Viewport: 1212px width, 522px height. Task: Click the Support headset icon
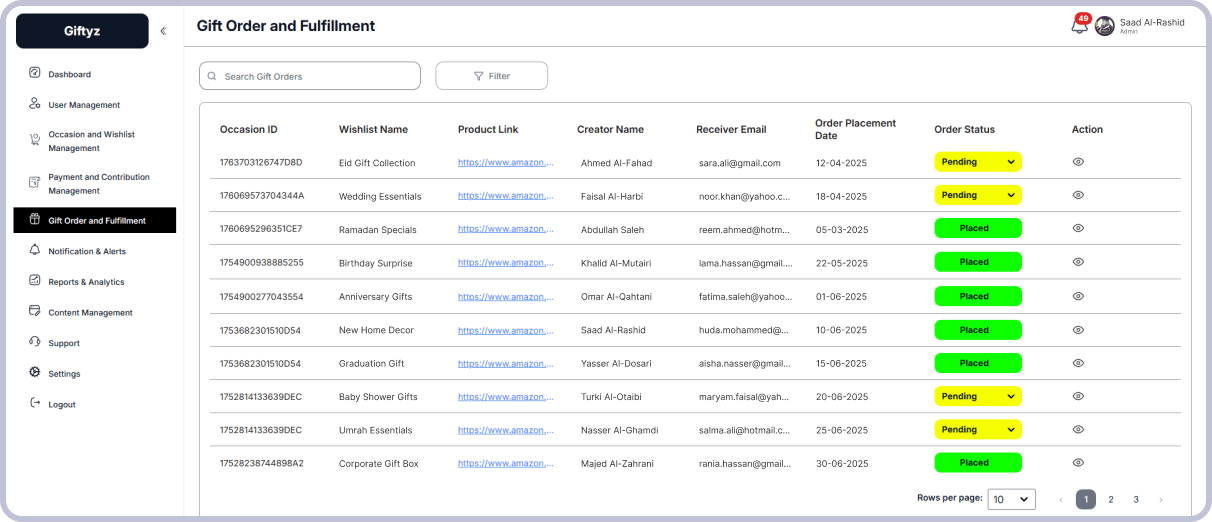(x=35, y=342)
